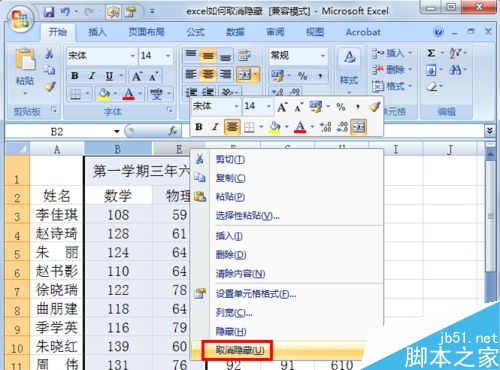Switch to the 公式 ribbon tab
The width and height of the screenshot is (500, 370).
click(x=195, y=32)
